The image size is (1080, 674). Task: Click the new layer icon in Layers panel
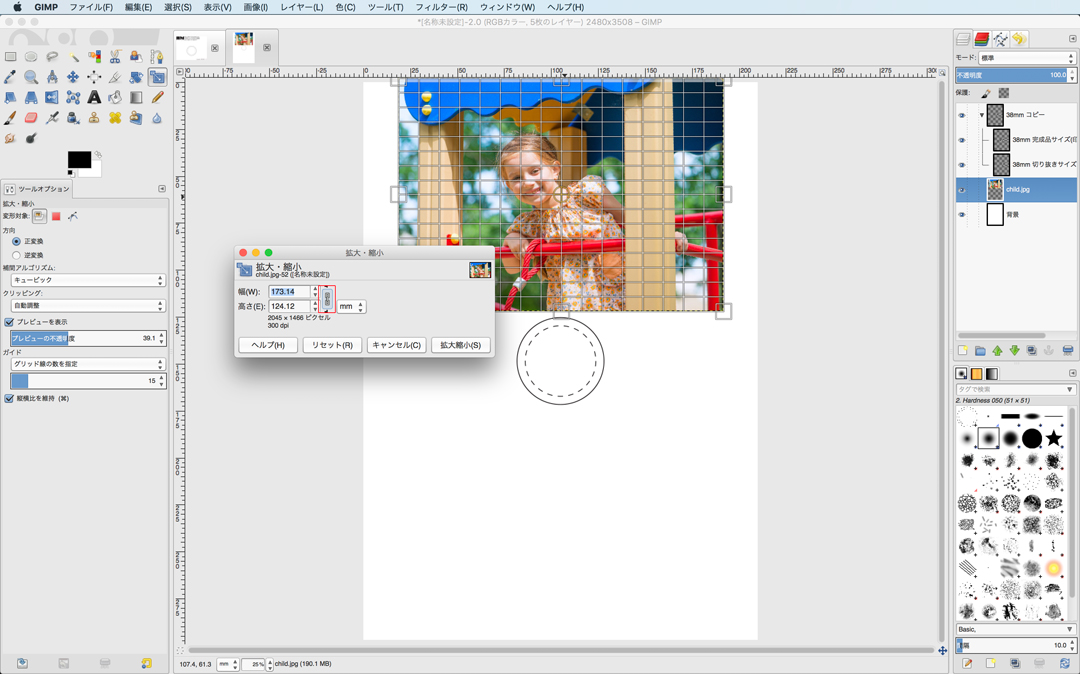pyautogui.click(x=963, y=351)
